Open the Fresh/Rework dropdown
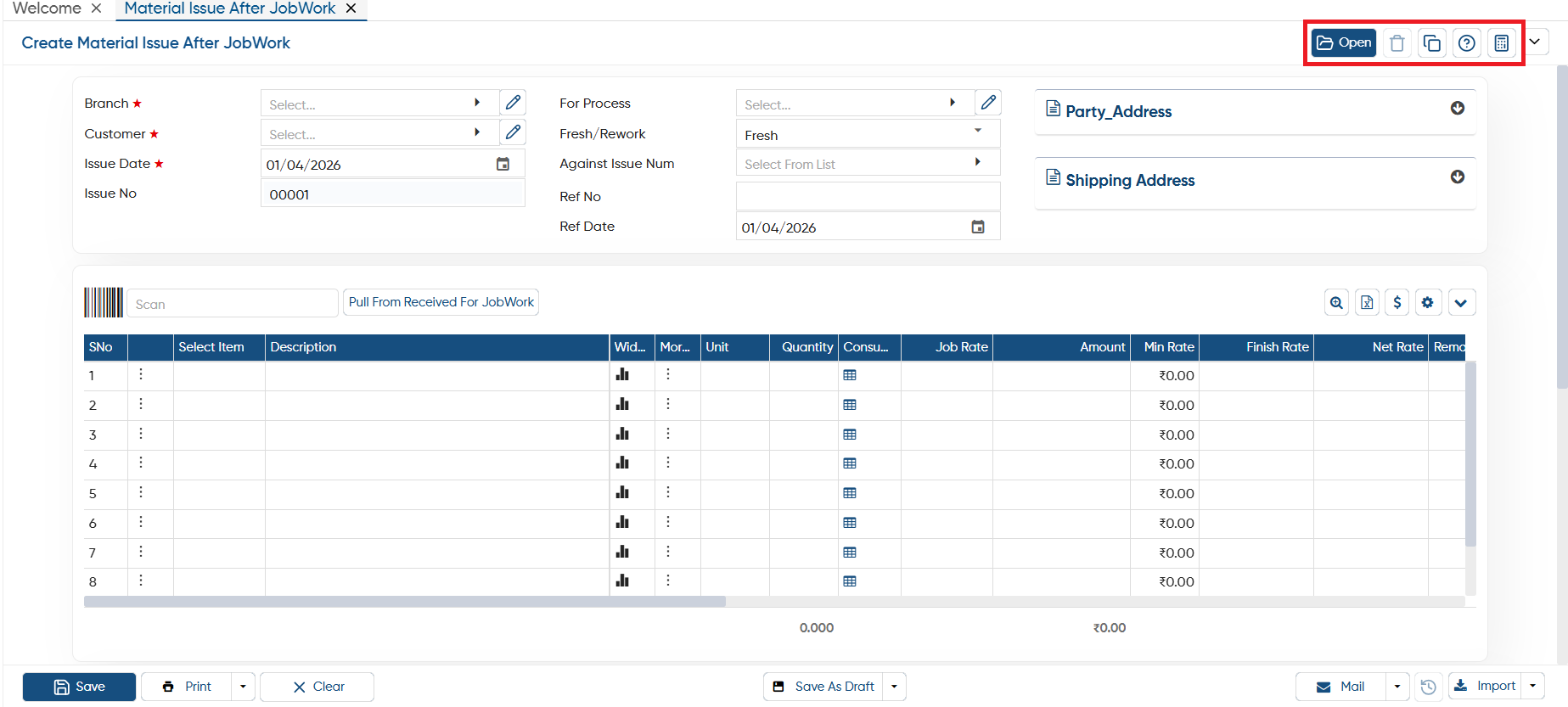The width and height of the screenshot is (1568, 707). point(868,134)
